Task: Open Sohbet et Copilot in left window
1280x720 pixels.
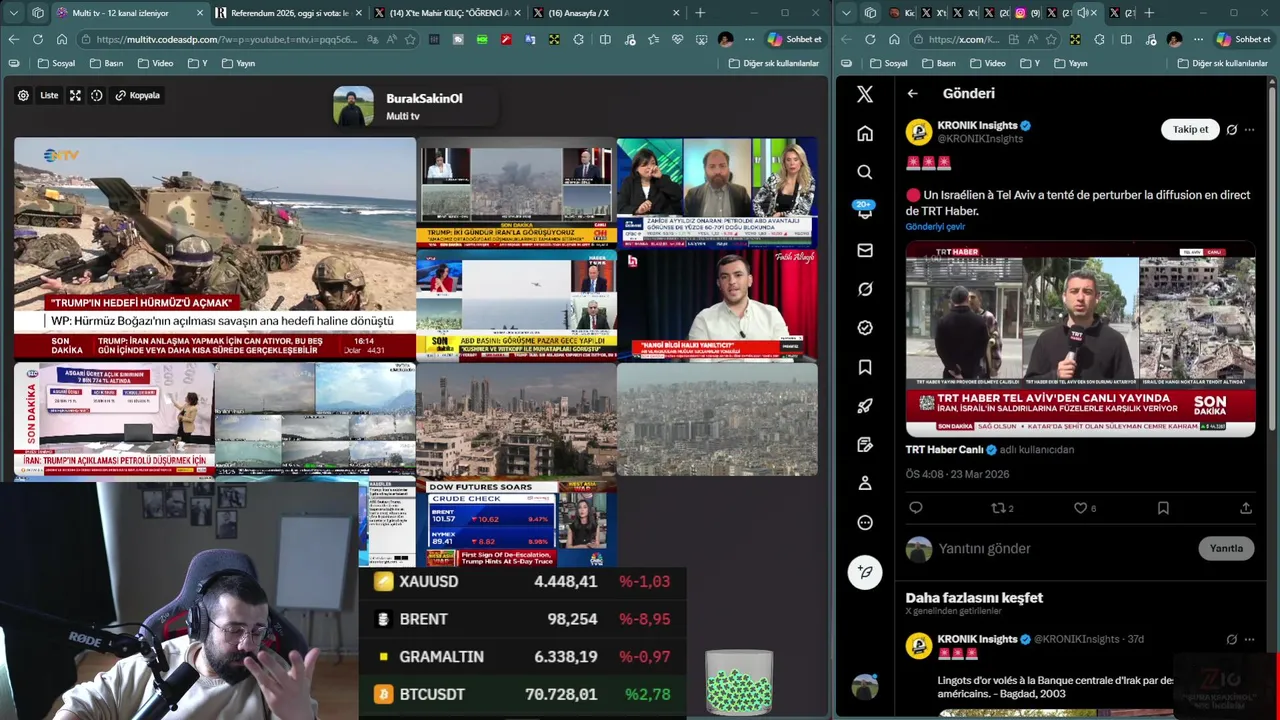Action: click(795, 39)
